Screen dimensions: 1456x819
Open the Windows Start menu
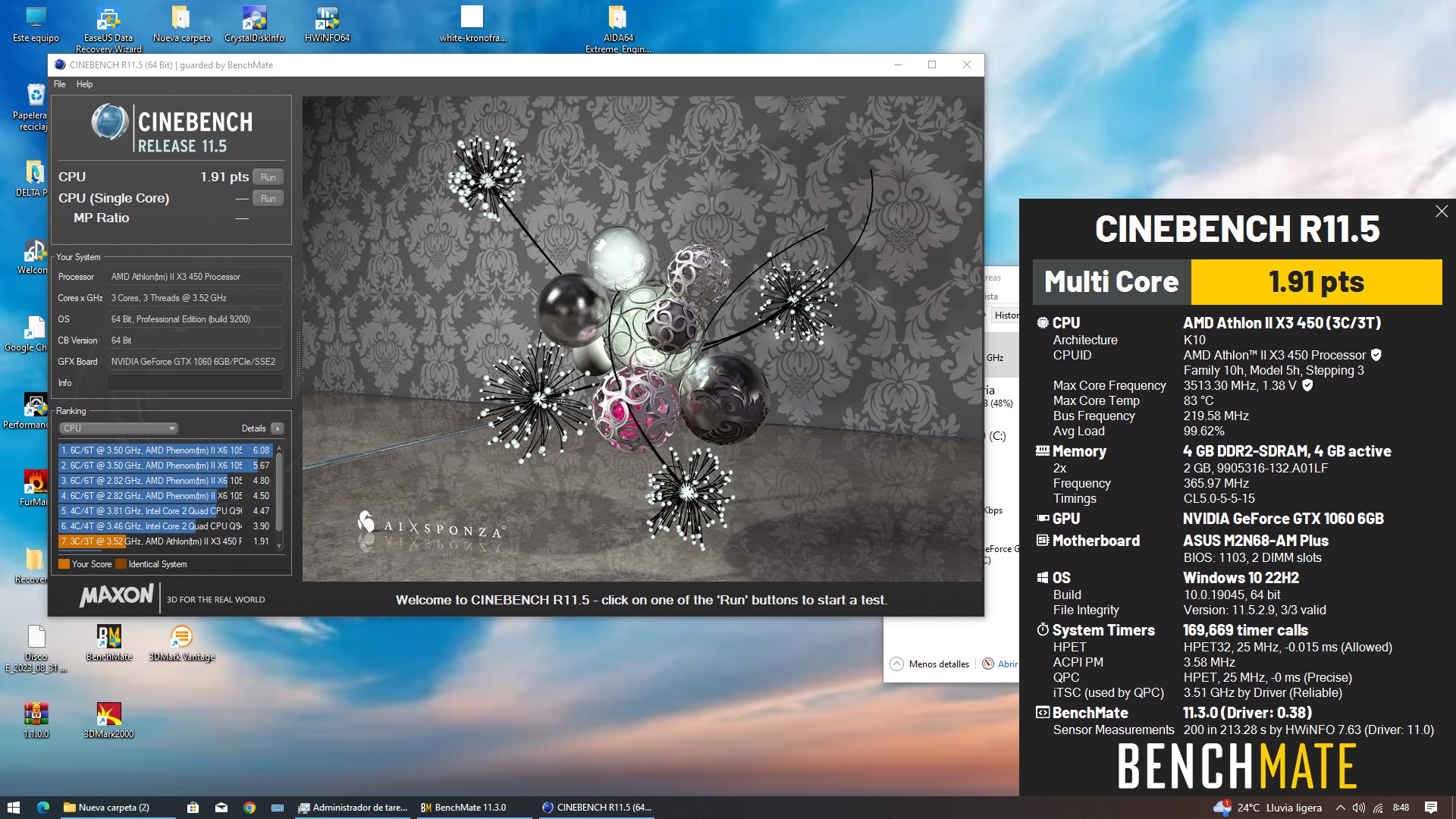click(13, 808)
